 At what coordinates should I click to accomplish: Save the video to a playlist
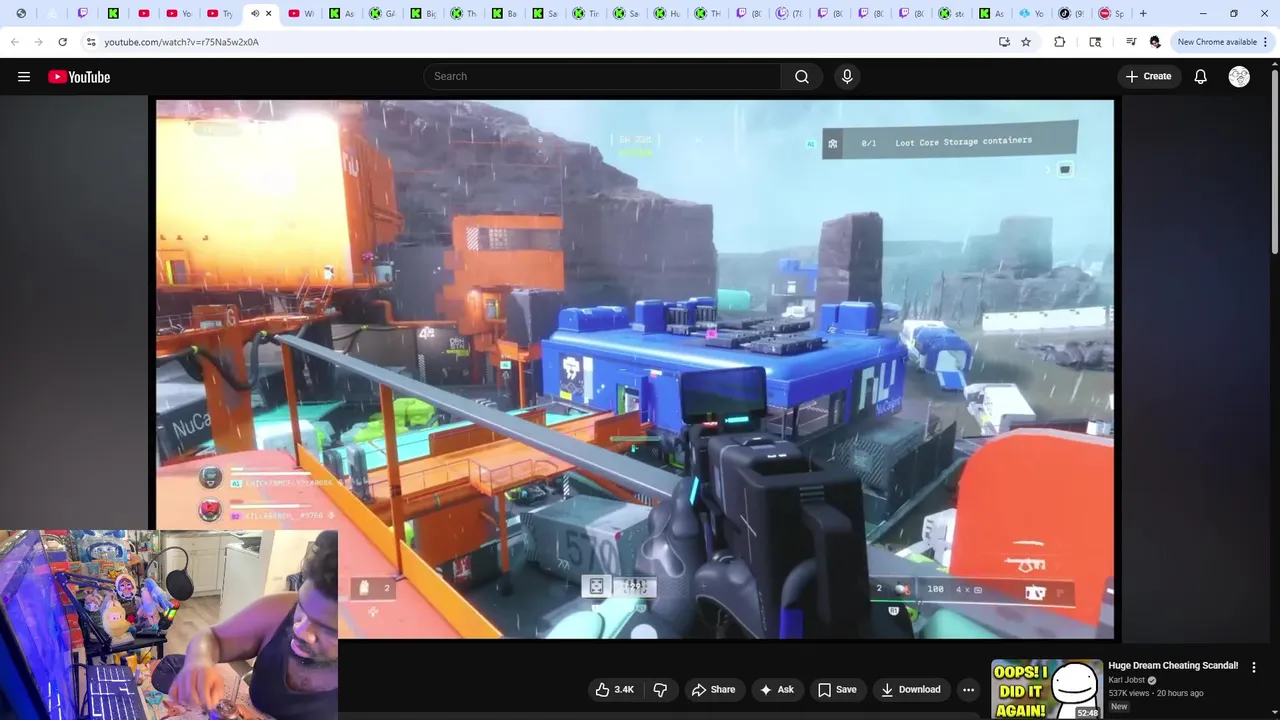[837, 689]
